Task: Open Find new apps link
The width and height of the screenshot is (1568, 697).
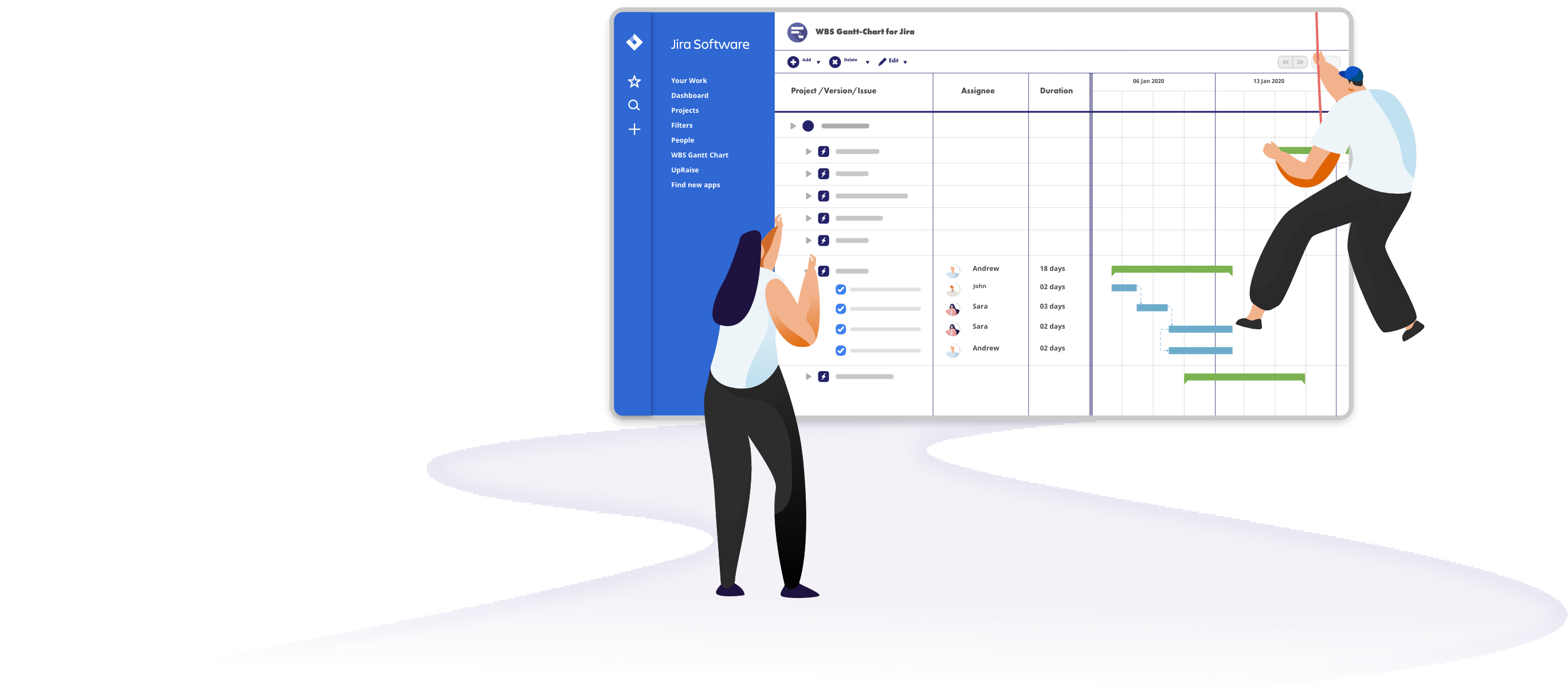Action: (695, 185)
